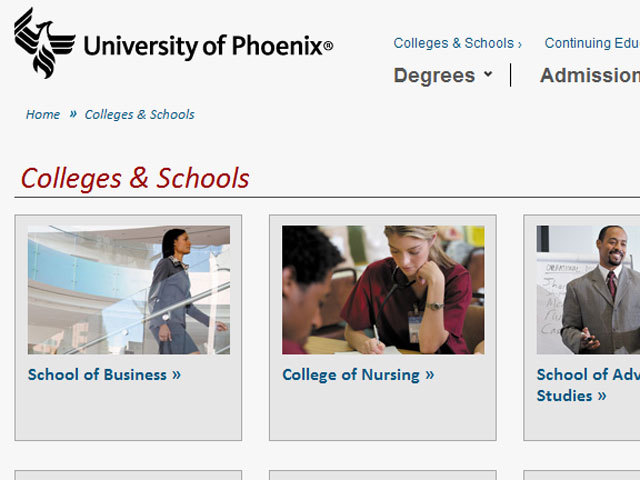Select Colleges & Schools breadcrumb link
The image size is (640, 480).
click(x=139, y=114)
